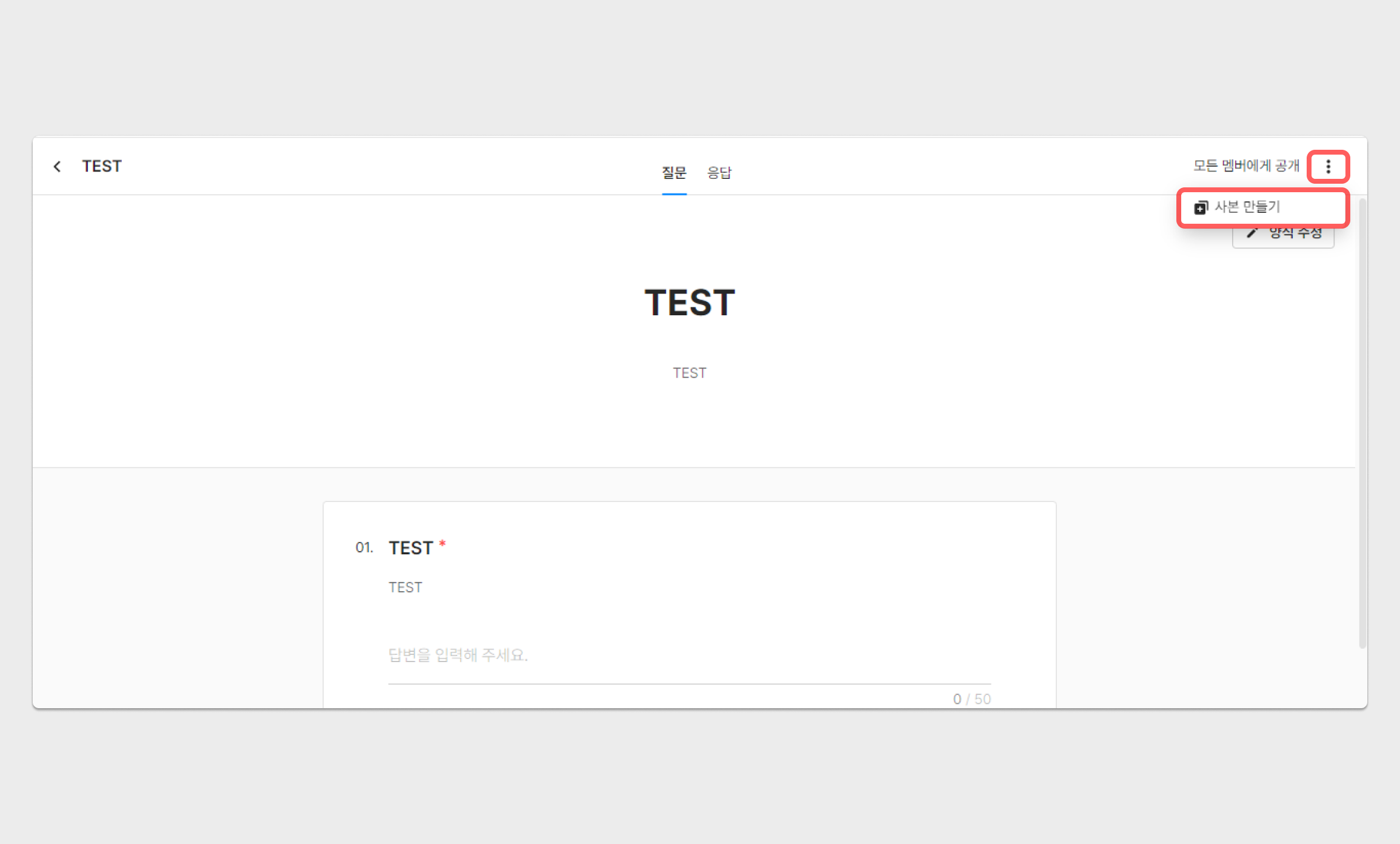Select the 사본 만들기 menu entry

coord(1263,207)
